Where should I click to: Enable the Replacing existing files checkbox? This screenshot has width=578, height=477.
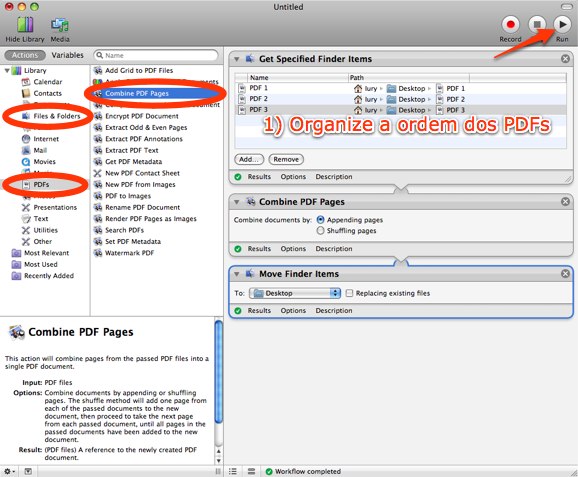(349, 293)
